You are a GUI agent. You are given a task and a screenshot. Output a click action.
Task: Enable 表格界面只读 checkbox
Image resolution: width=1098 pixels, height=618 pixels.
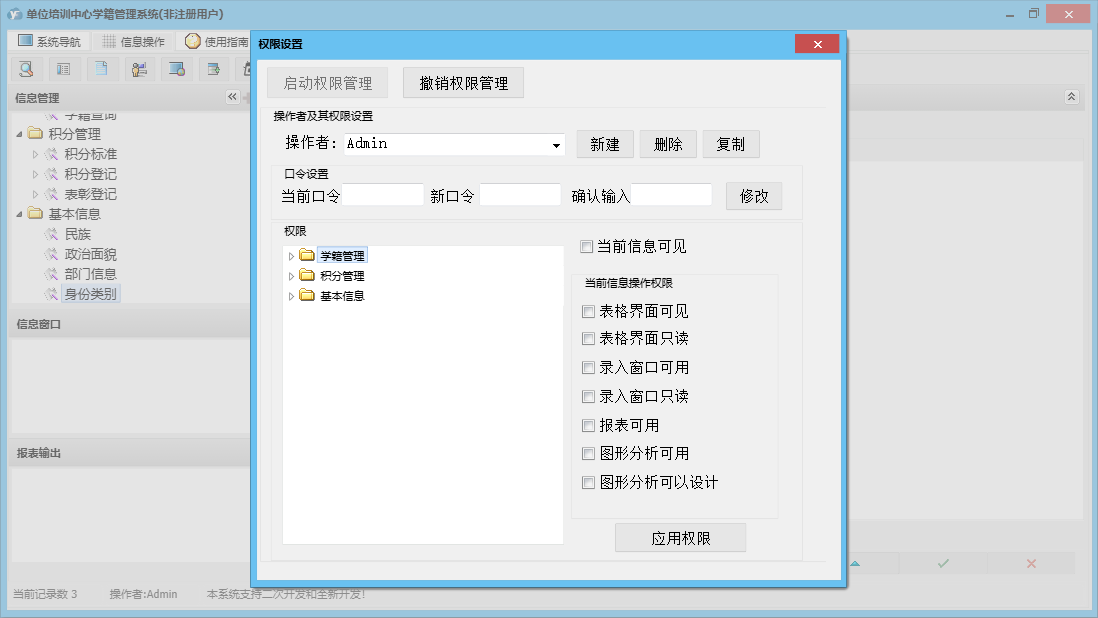(588, 339)
